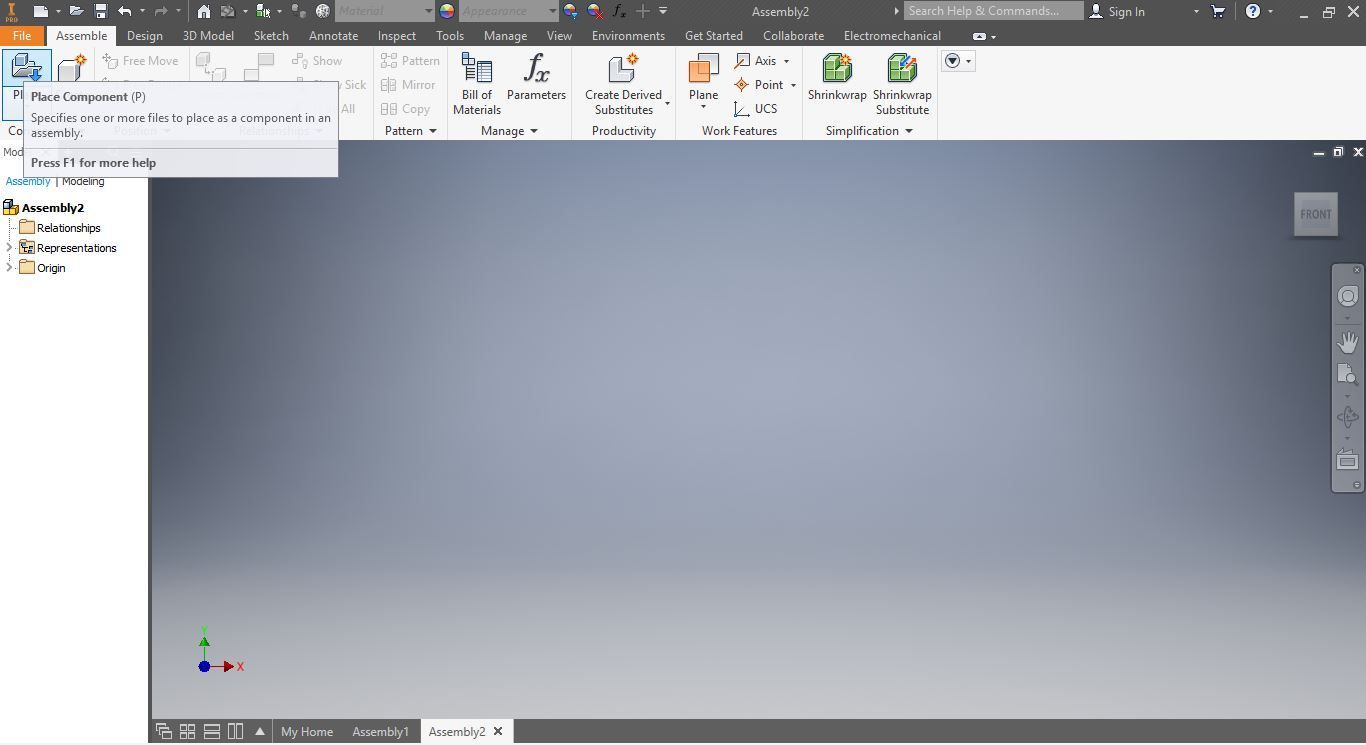Click the FRONT face of the ViewCube
1366x745 pixels.
click(x=1315, y=214)
